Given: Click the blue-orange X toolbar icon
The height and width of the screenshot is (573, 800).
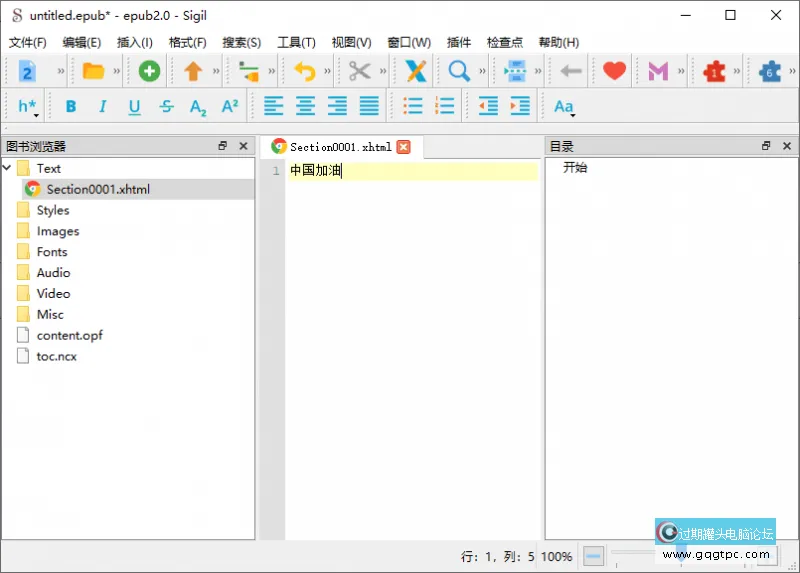Looking at the screenshot, I should [416, 71].
